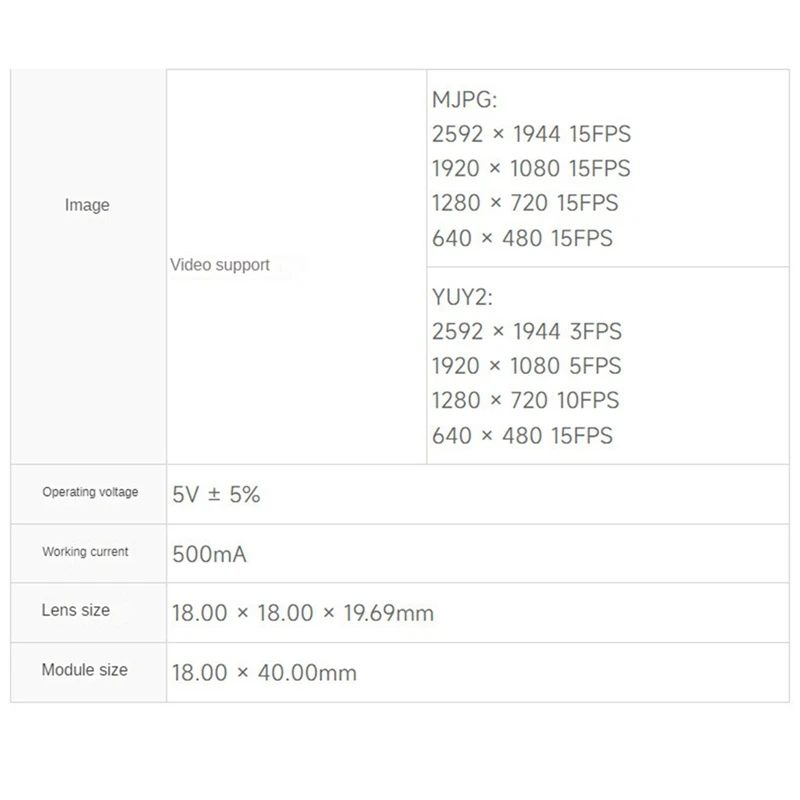Choose the 1280 × 720 10FPS entry
Viewport: 800px width, 800px height.
tap(525, 400)
